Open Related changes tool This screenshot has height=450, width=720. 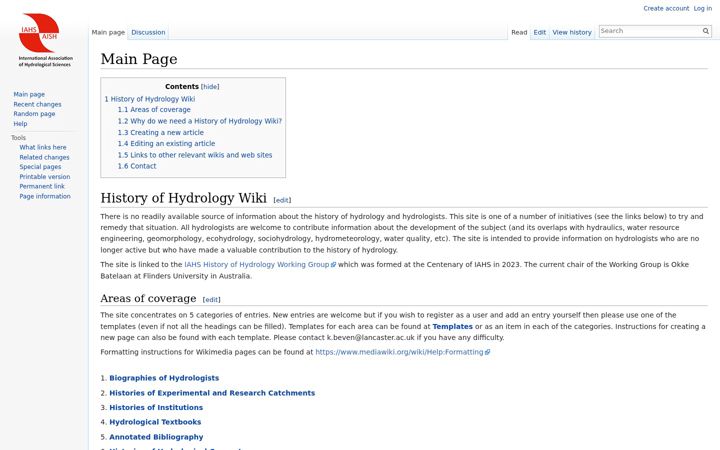click(44, 157)
